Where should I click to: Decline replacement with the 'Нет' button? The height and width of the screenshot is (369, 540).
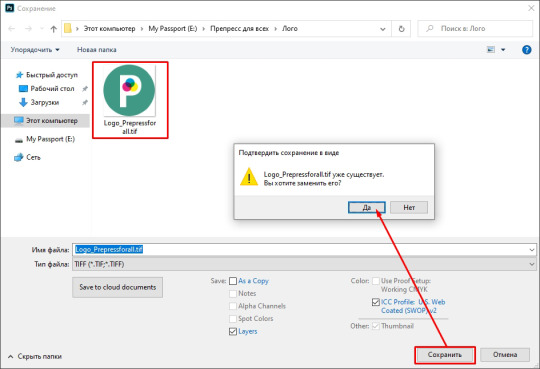(409, 207)
